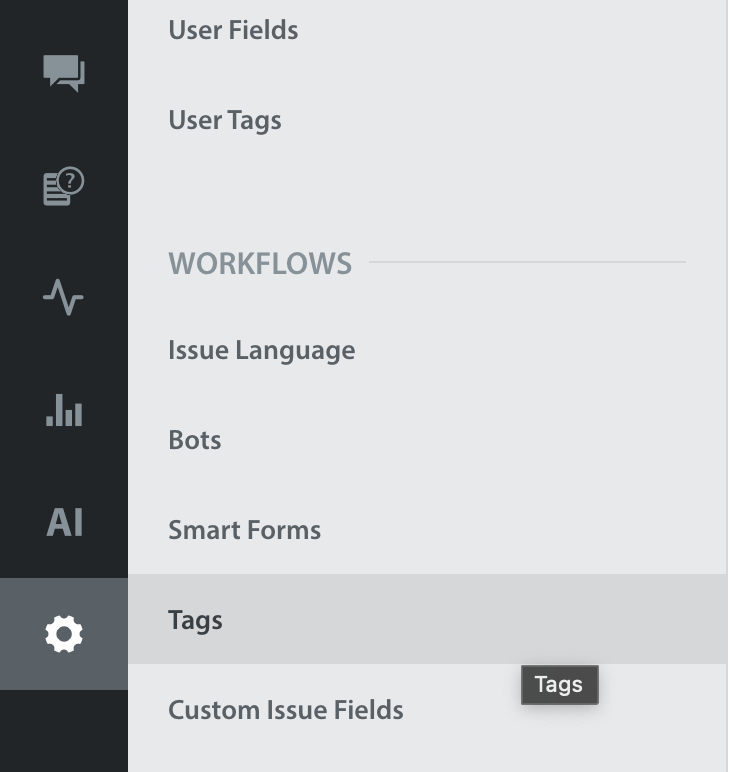Open Smart Forms settings
The image size is (732, 772).
pyautogui.click(x=244, y=530)
